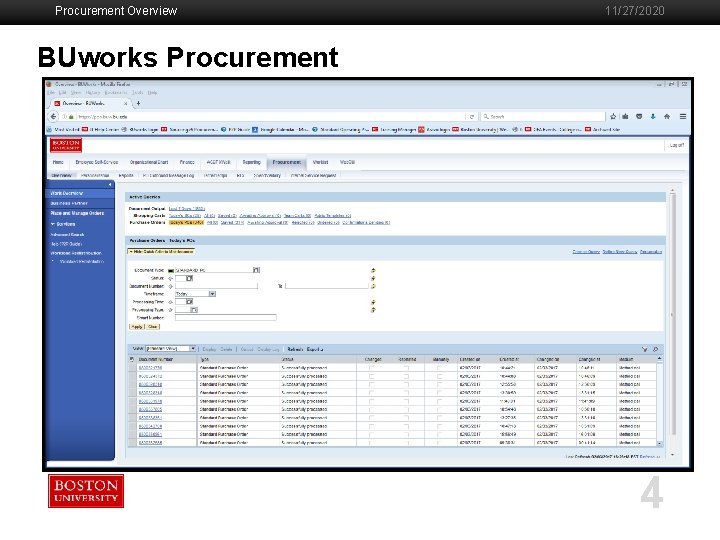Open the Change Query link
The height and width of the screenshot is (540, 720).
pyautogui.click(x=586, y=252)
